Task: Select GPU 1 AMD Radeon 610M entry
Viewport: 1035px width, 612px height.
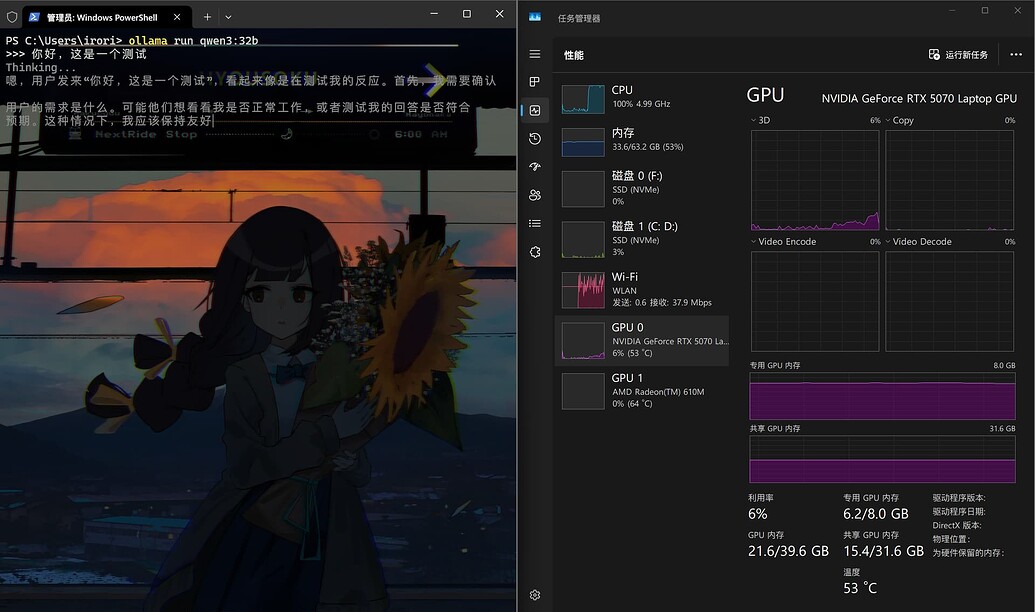Action: pos(642,390)
